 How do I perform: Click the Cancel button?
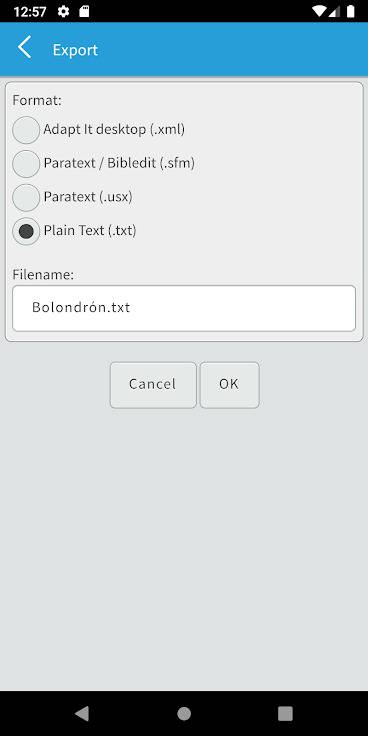[x=153, y=385]
